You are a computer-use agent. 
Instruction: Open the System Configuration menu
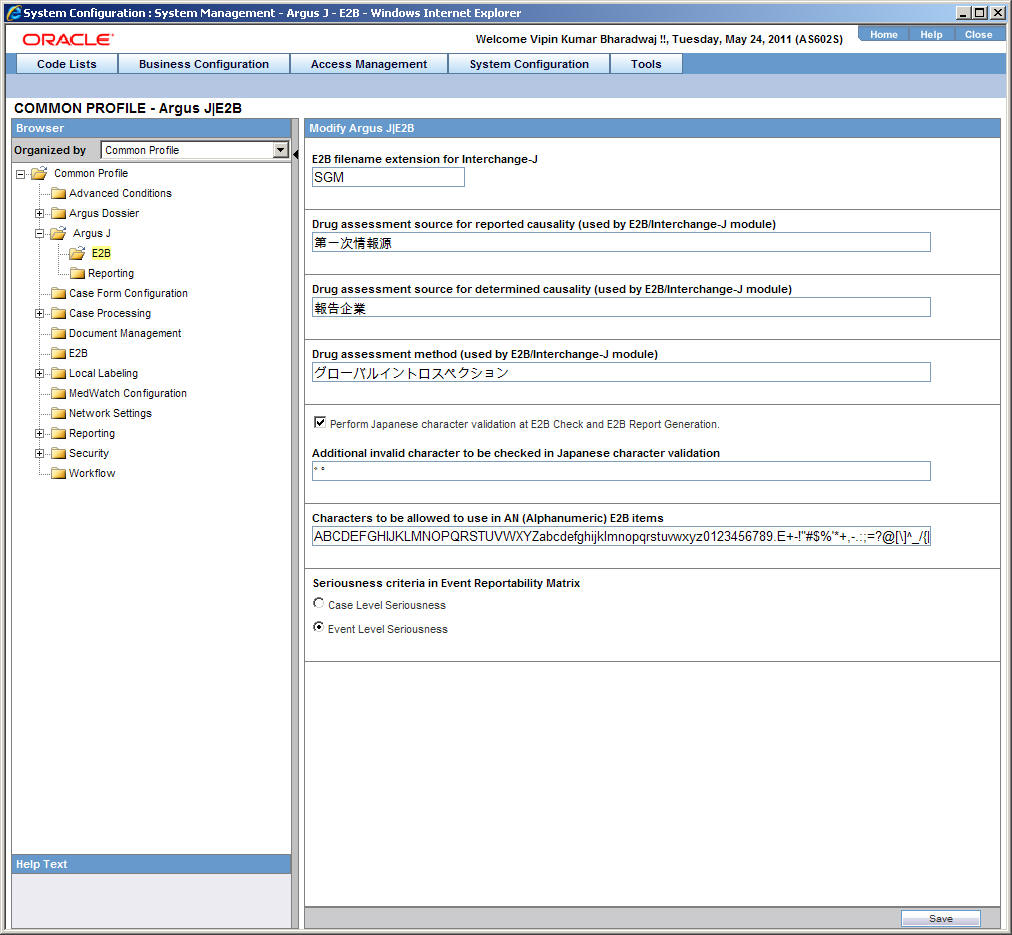point(529,64)
